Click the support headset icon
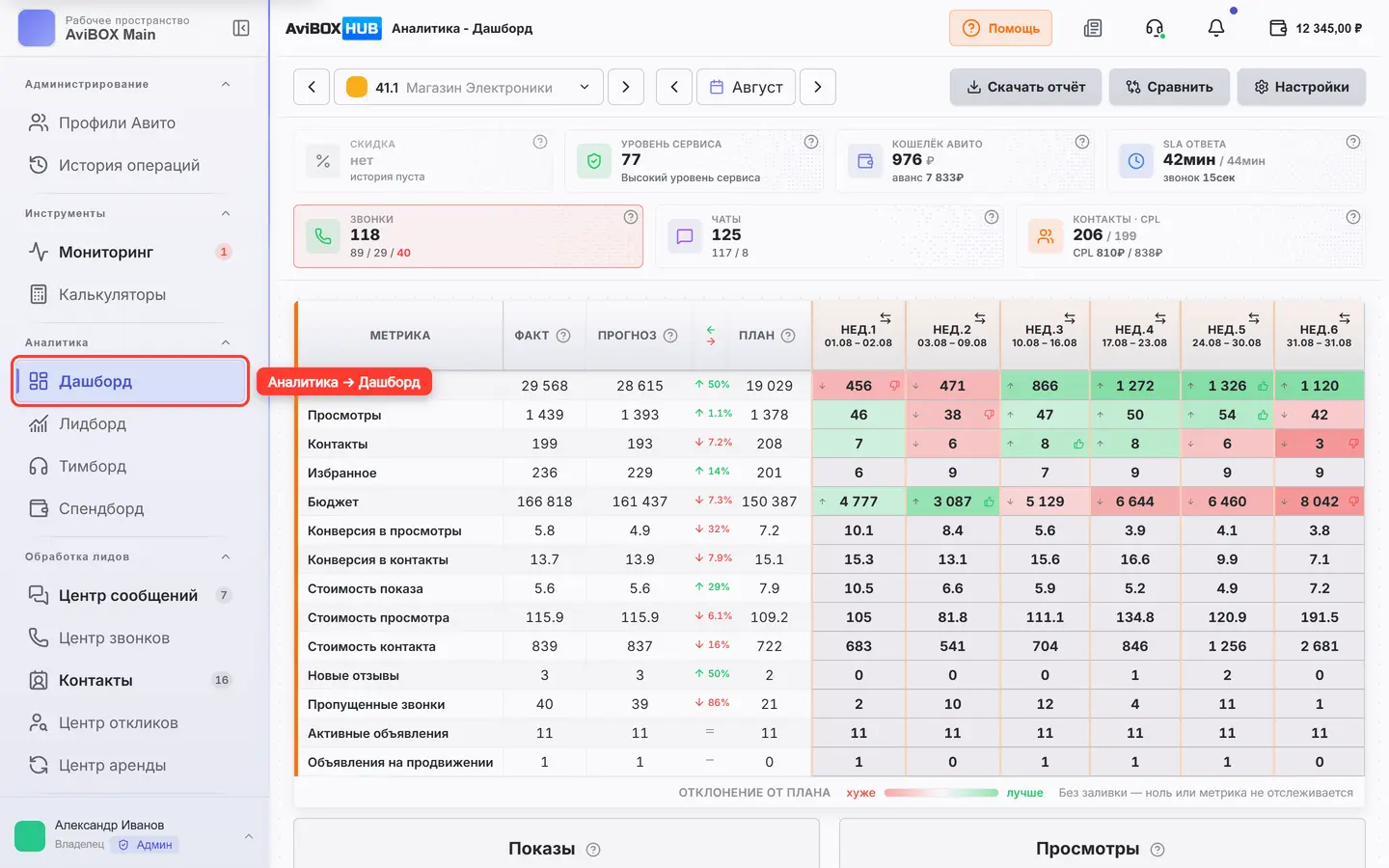Image resolution: width=1389 pixels, height=868 pixels. tap(1155, 28)
